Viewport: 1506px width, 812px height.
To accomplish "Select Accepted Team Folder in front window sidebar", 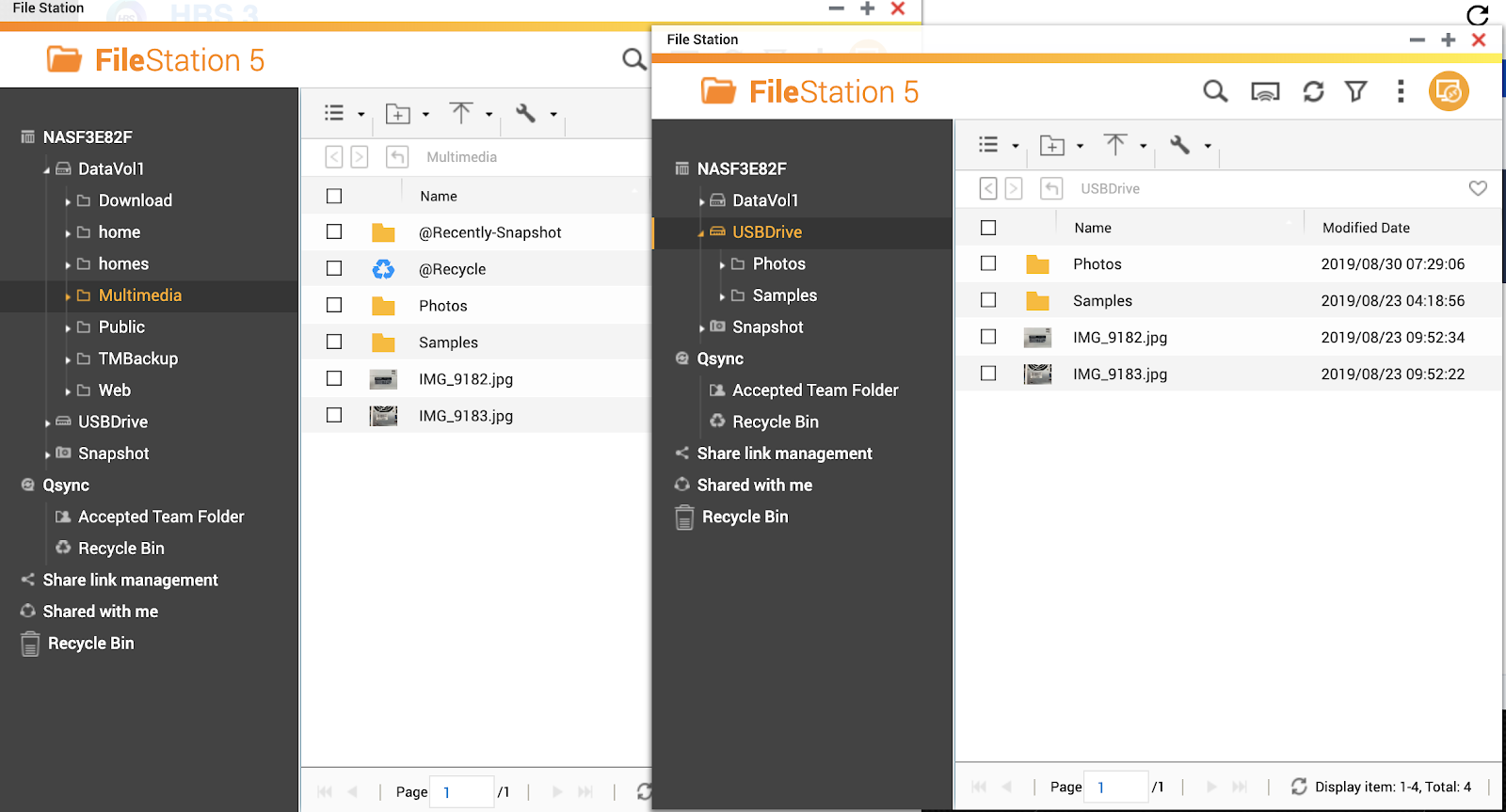I will click(815, 390).
